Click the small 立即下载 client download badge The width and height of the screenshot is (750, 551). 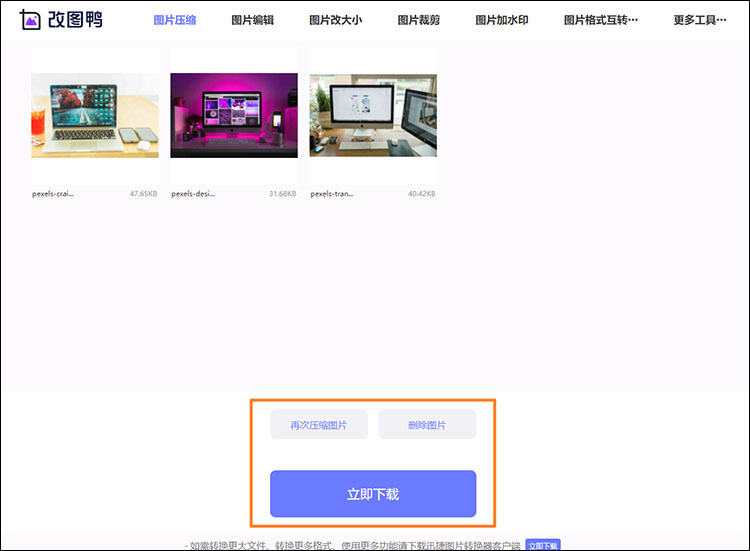pyautogui.click(x=543, y=545)
